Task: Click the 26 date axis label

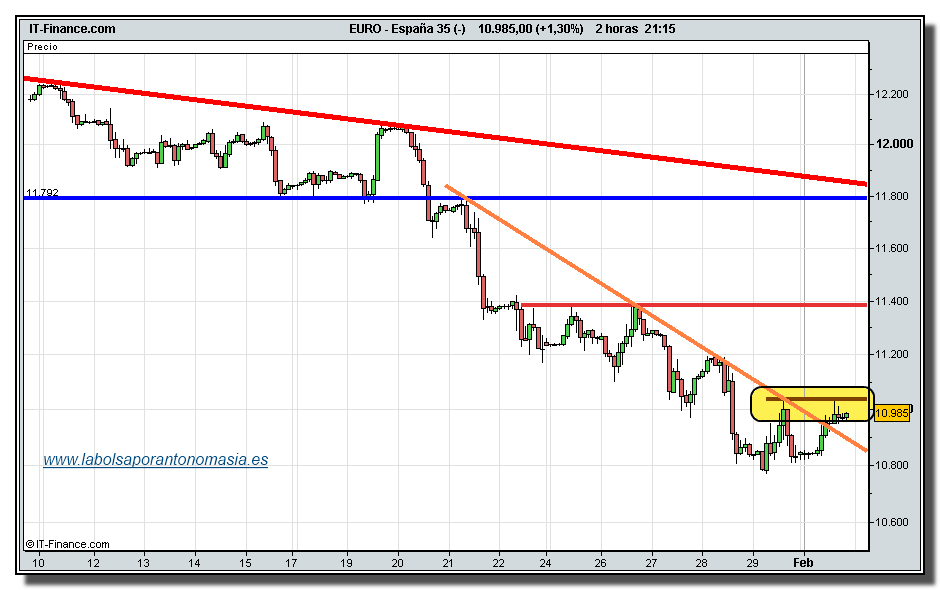Action: point(601,563)
